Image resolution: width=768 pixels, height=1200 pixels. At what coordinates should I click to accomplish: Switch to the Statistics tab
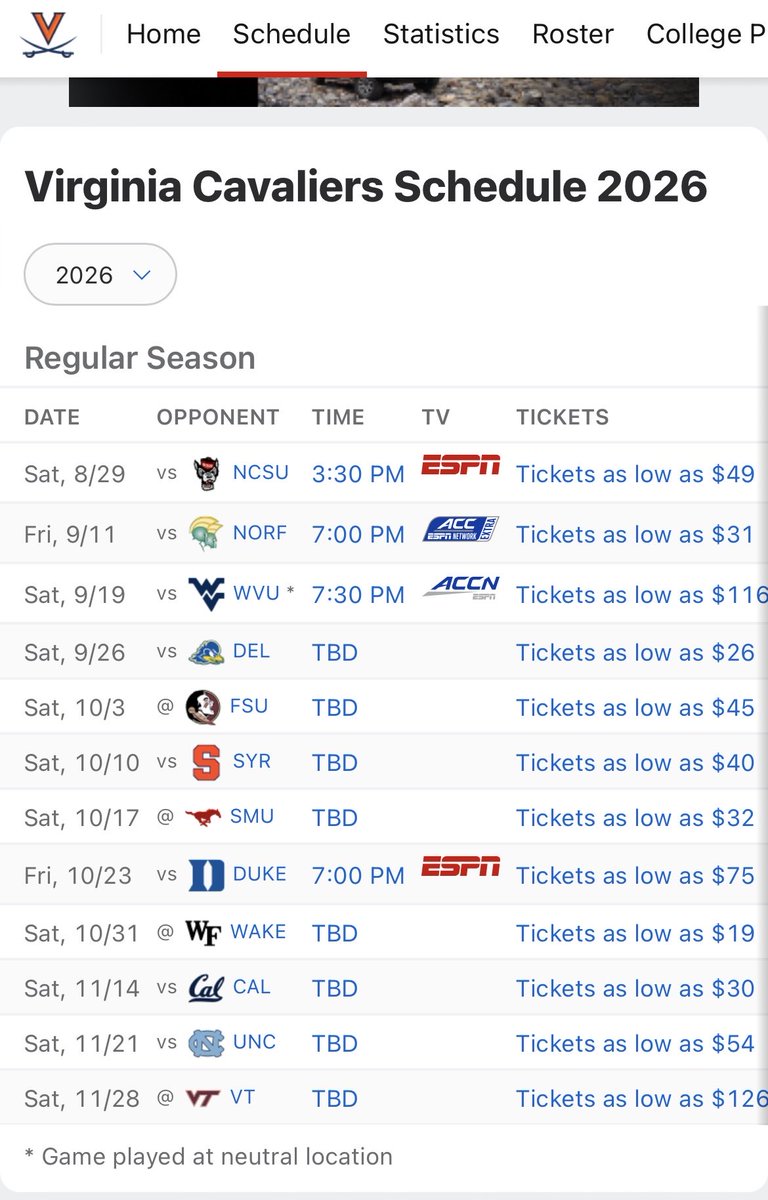pyautogui.click(x=441, y=34)
